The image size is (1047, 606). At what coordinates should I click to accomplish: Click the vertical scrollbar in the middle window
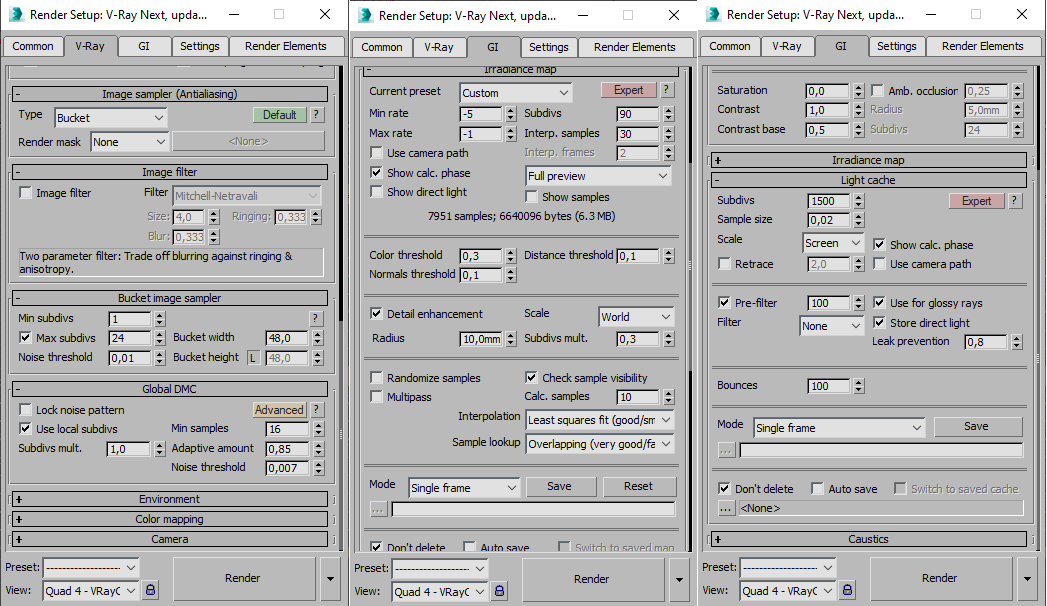pyautogui.click(x=690, y=307)
